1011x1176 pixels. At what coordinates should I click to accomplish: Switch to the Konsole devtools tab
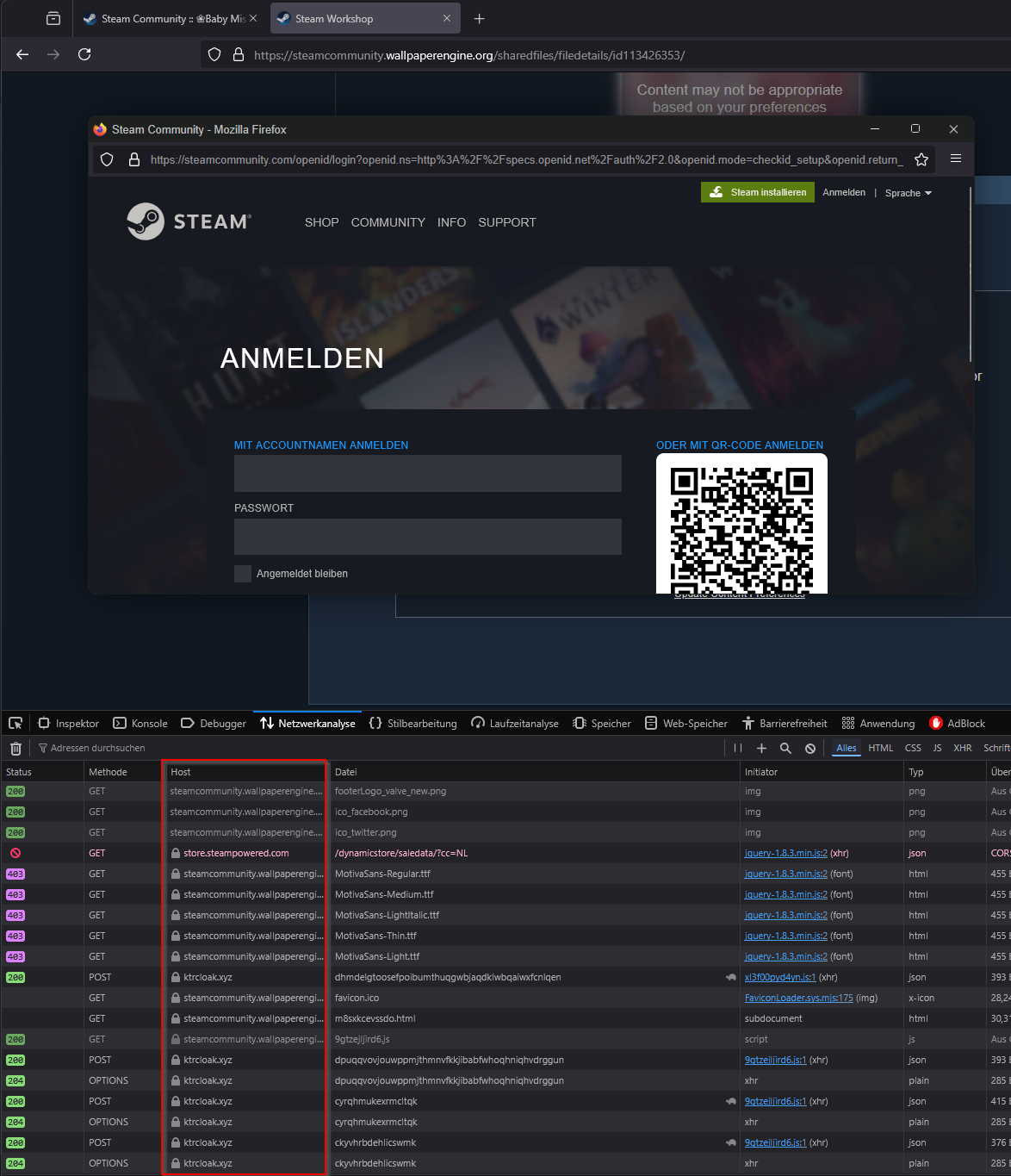(140, 724)
